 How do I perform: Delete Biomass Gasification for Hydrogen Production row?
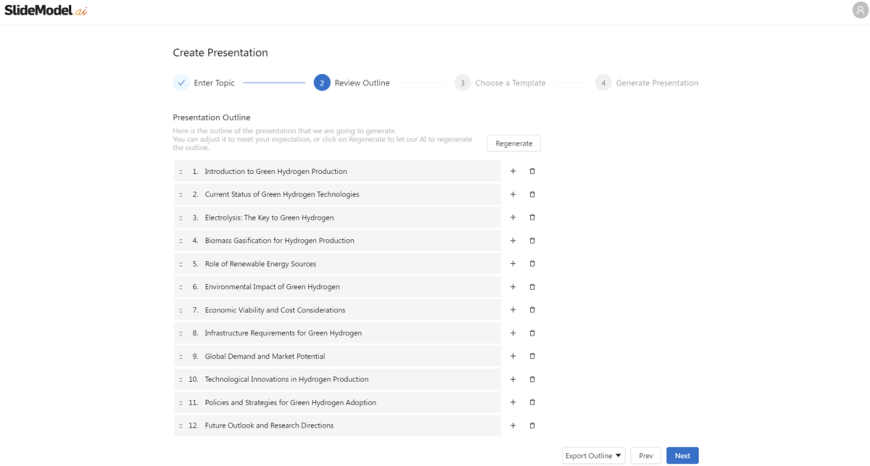tap(532, 241)
